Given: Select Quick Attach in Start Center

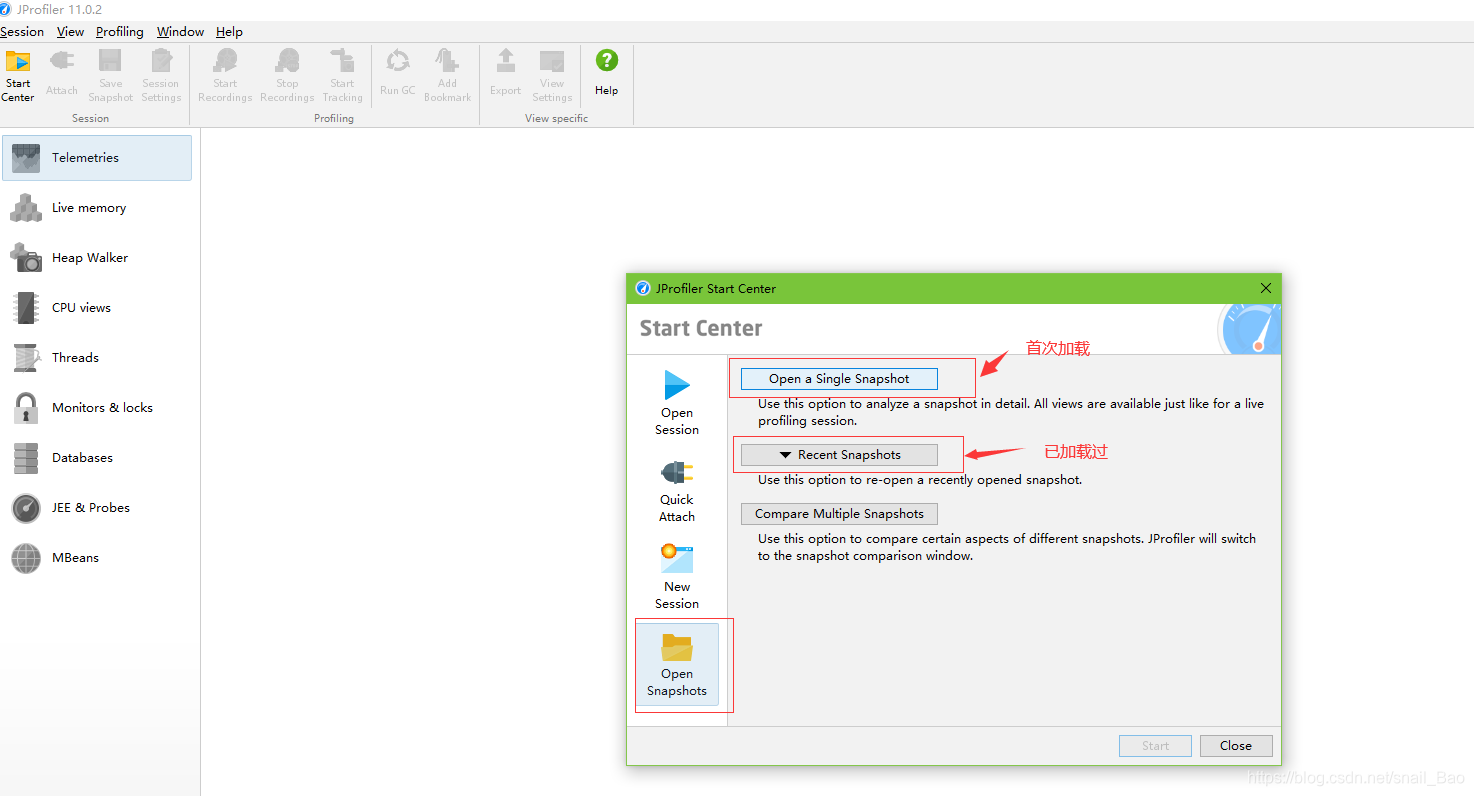Looking at the screenshot, I should (677, 490).
